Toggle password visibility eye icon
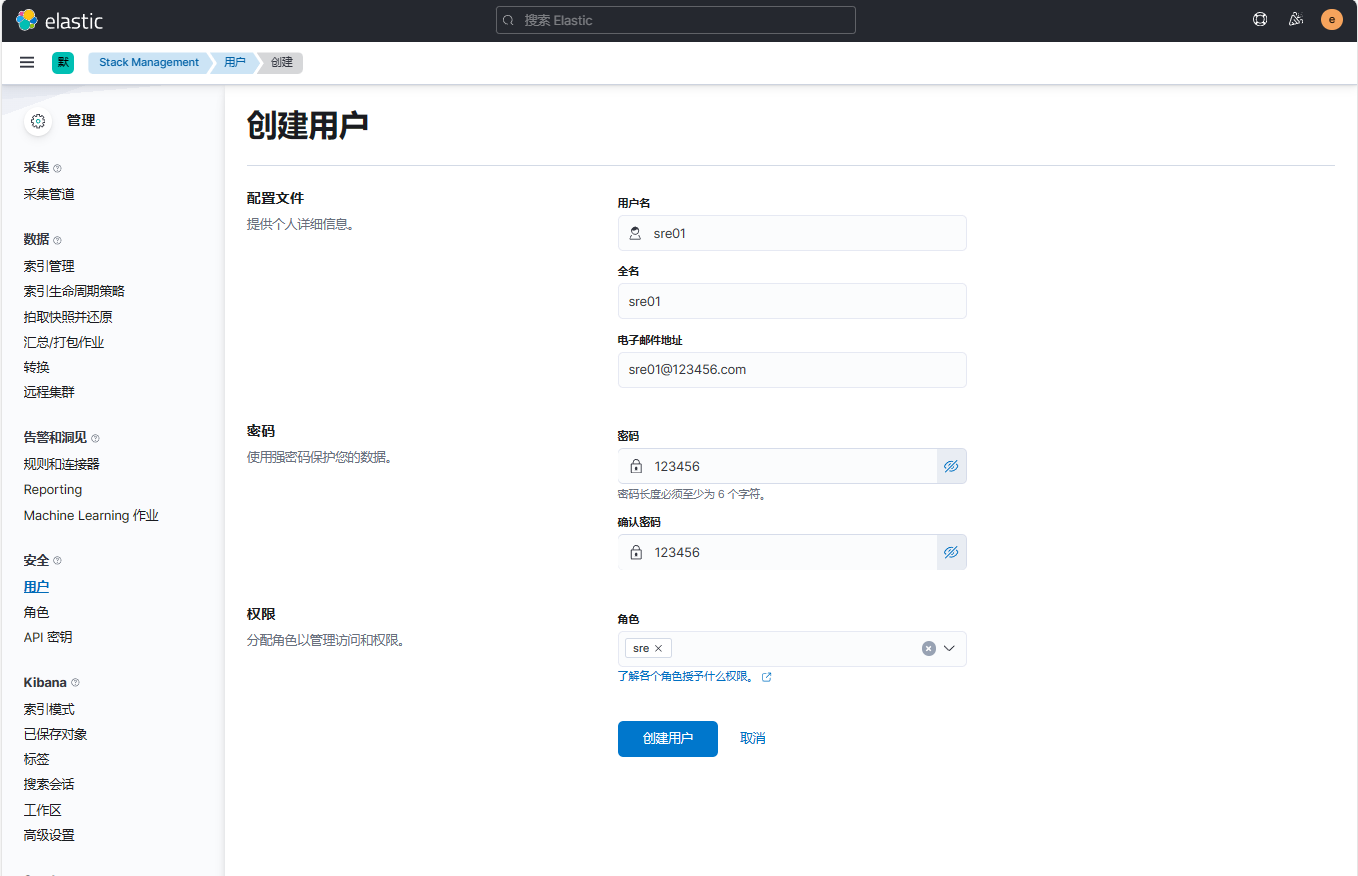This screenshot has width=1358, height=876. pos(951,466)
